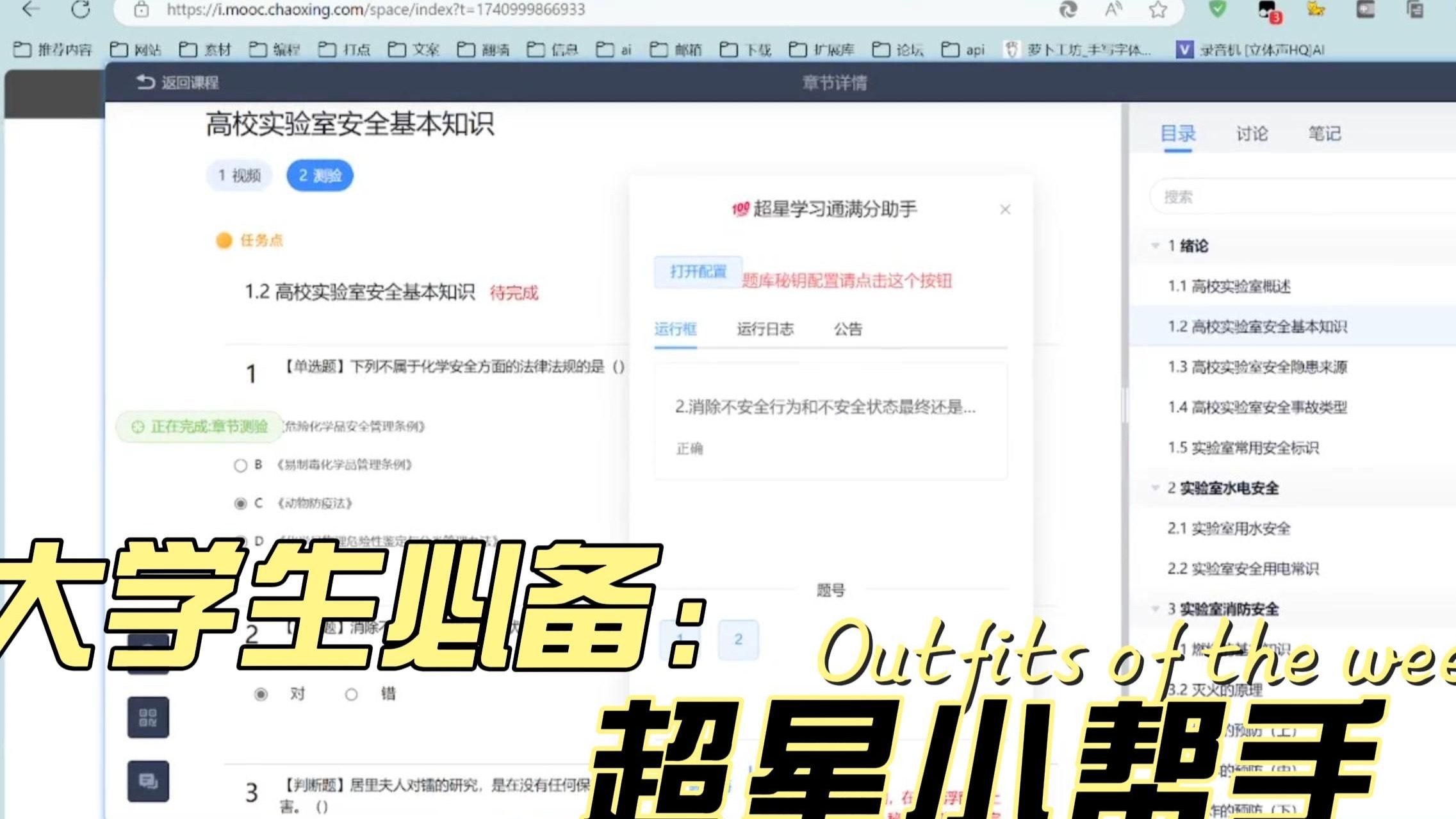Open the 网站 bookmark folder
This screenshot has width=1456, height=819.
pyautogui.click(x=135, y=49)
